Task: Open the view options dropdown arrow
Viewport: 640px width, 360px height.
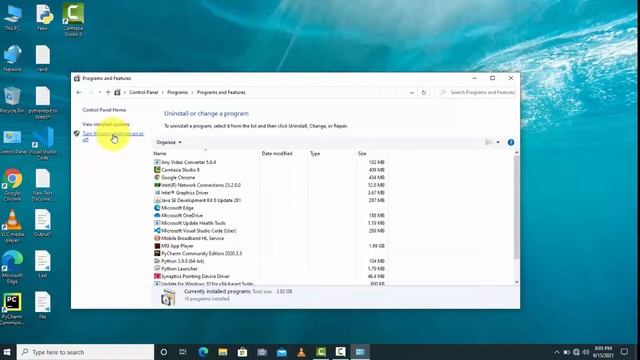Action: [498, 142]
